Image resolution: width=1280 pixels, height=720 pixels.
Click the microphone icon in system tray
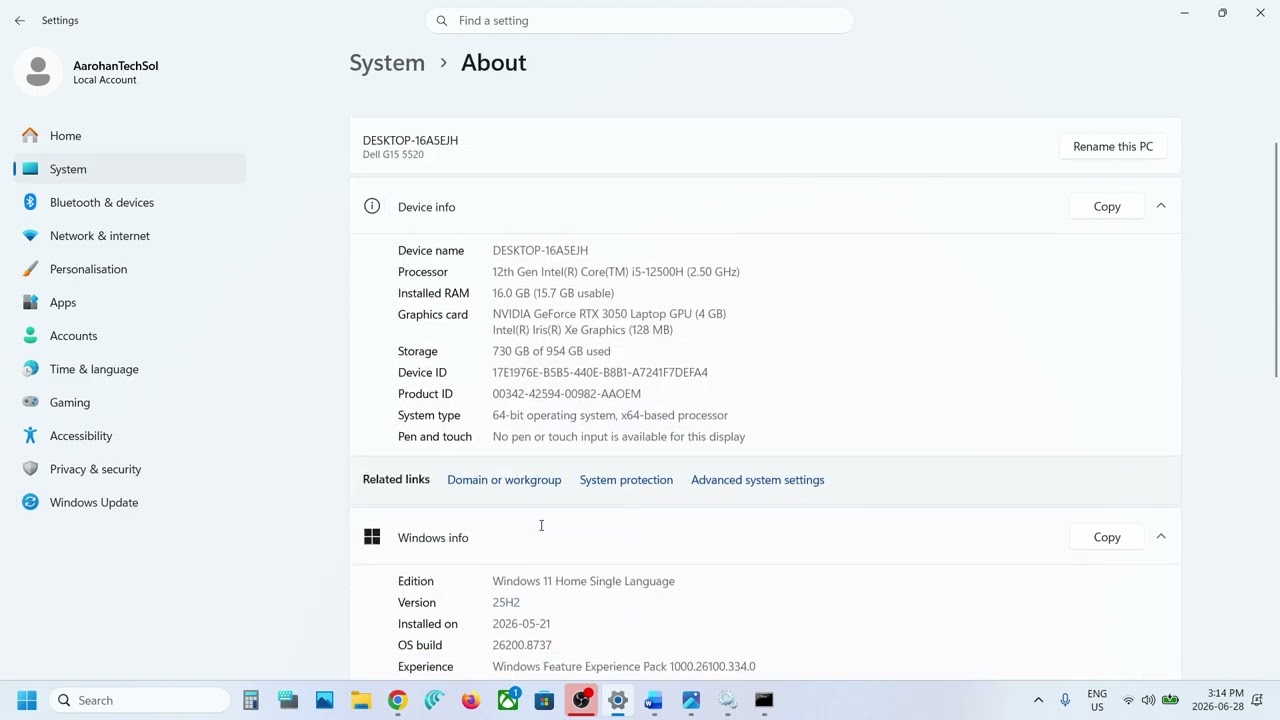[1065, 700]
